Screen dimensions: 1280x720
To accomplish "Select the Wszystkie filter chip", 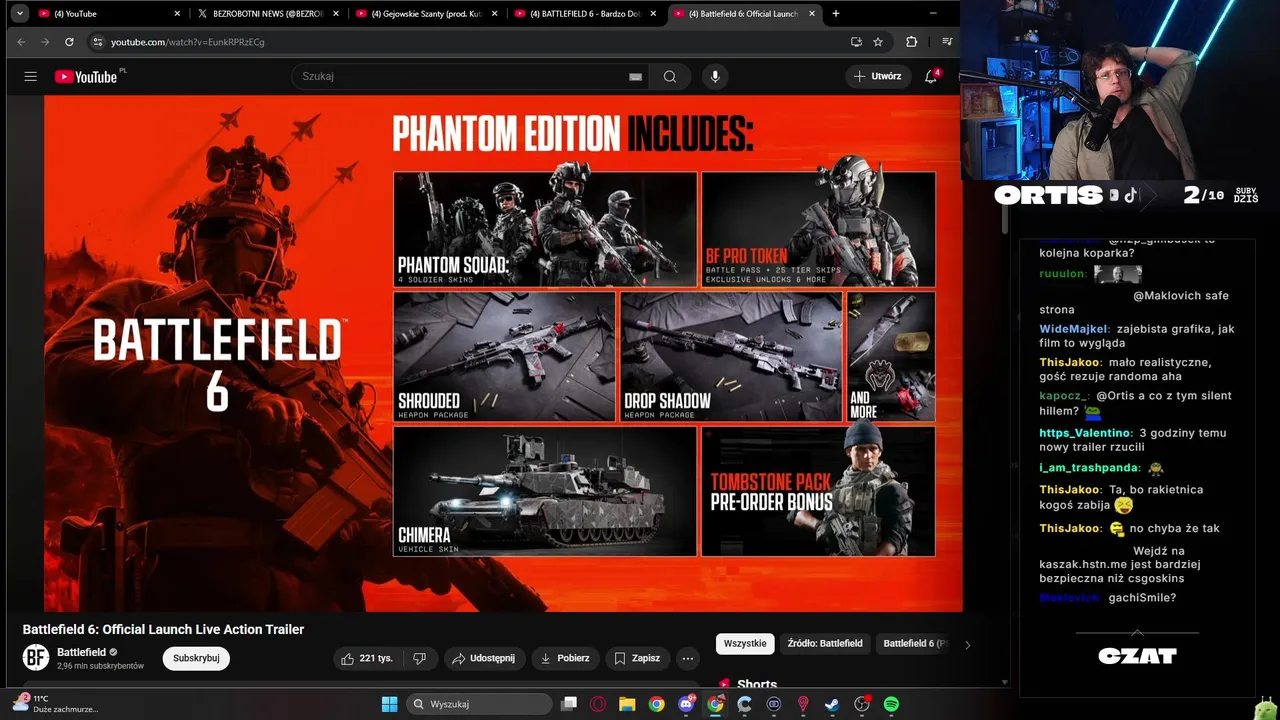I will [745, 644].
